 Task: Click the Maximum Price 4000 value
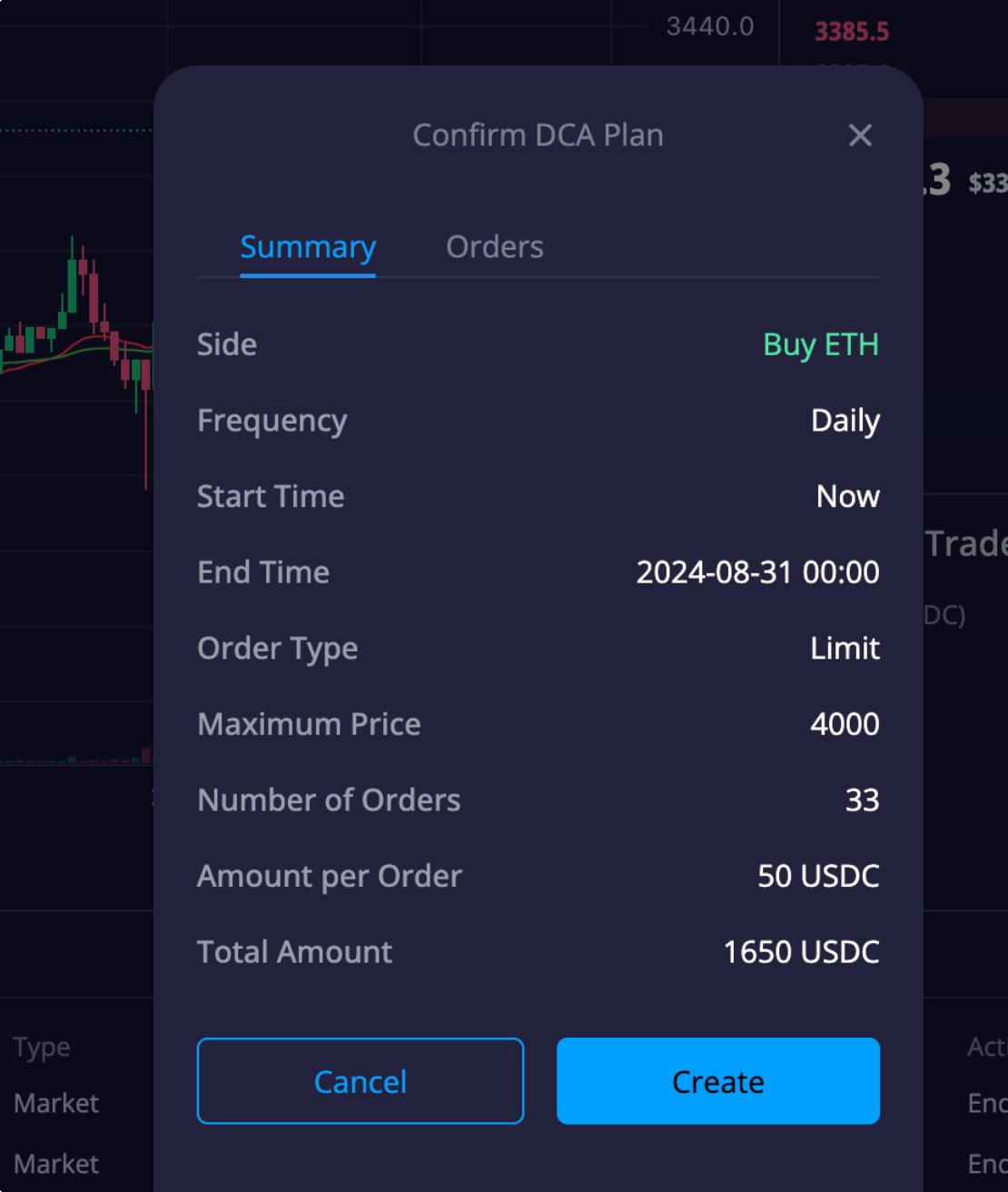tap(845, 724)
